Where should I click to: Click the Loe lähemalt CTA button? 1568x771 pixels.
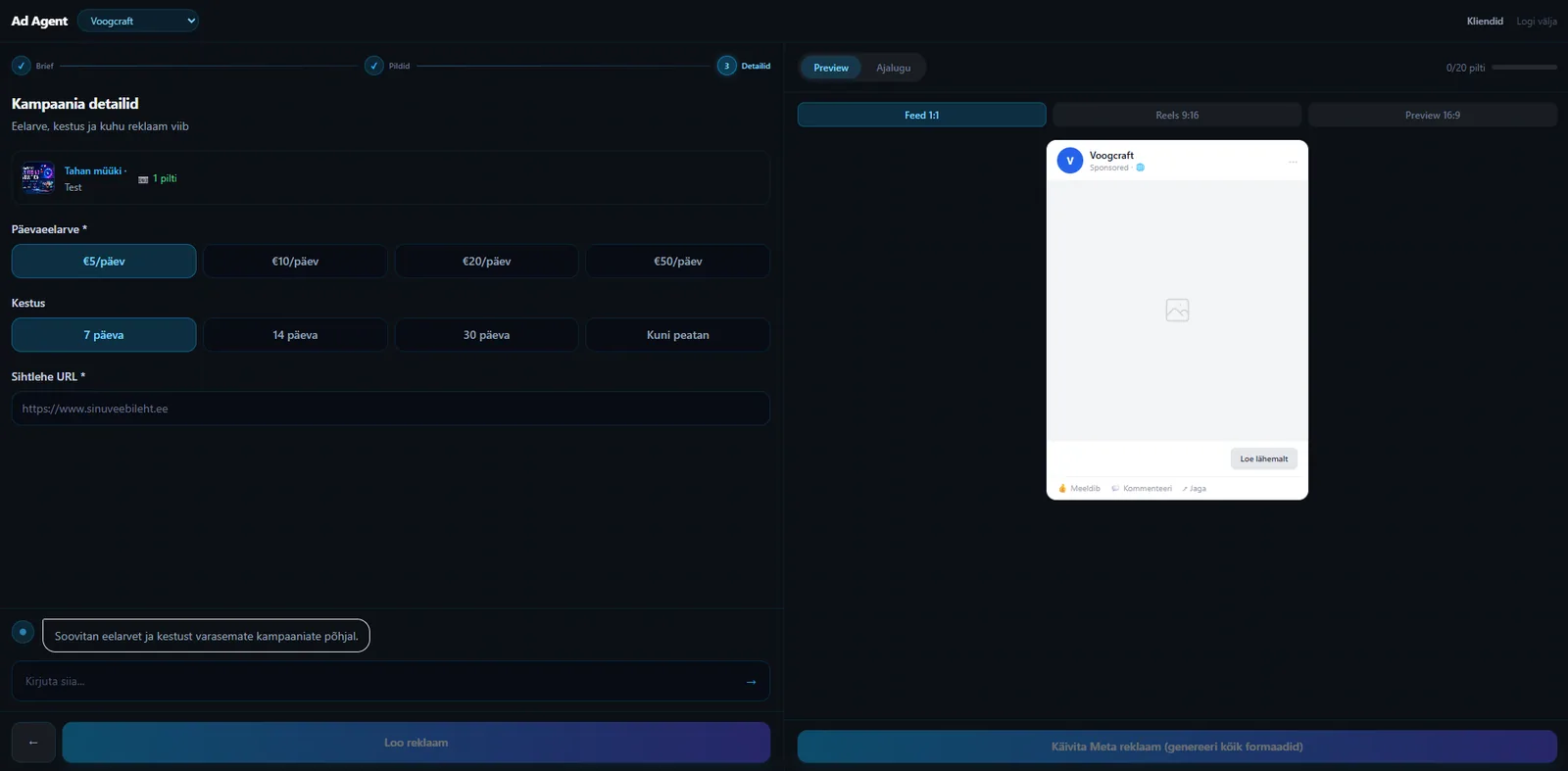point(1264,458)
